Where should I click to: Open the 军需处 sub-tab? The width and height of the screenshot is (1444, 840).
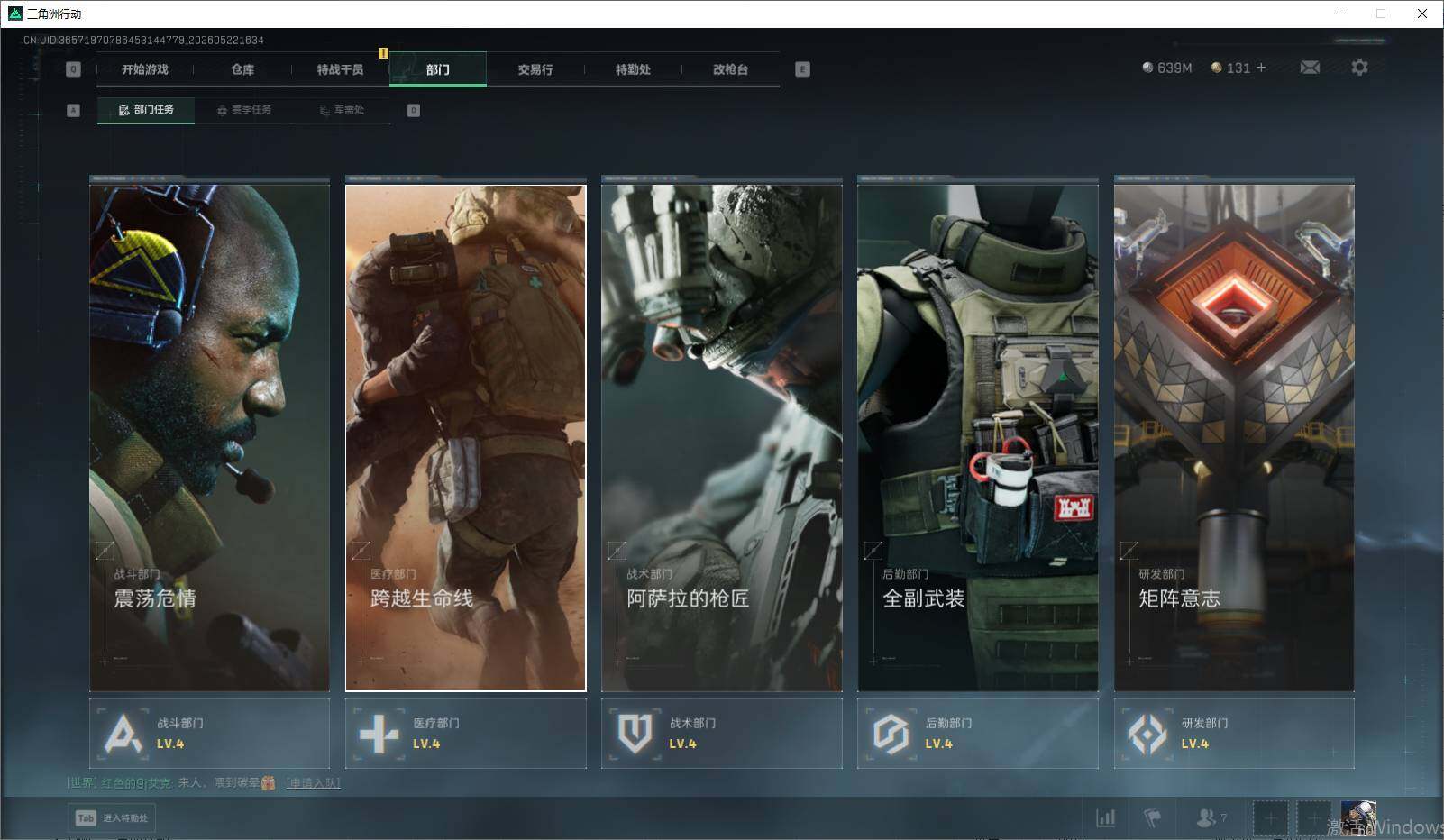click(342, 110)
